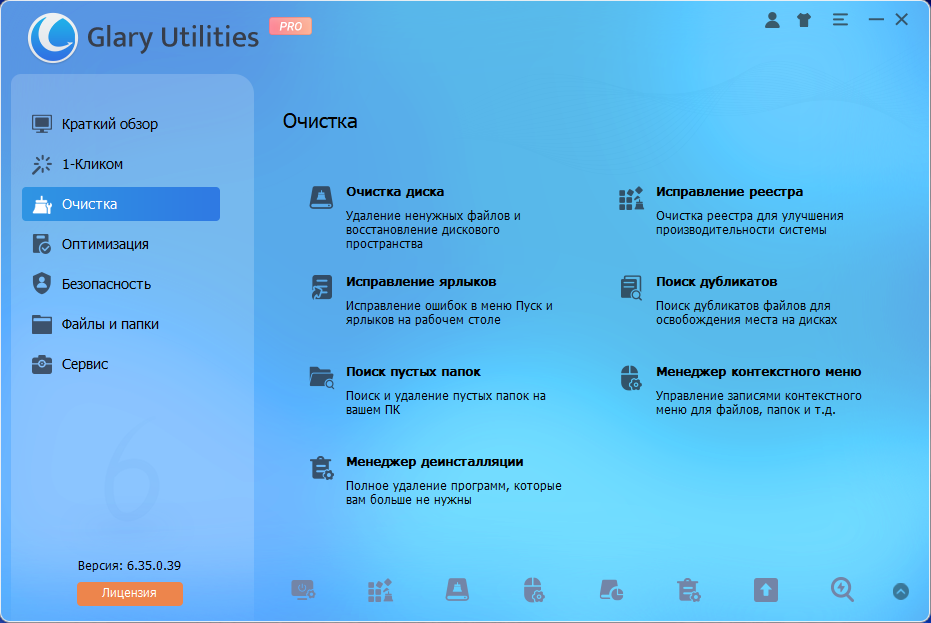The image size is (931, 623).
Task: Launch Очистка диска tool
Action: [395, 192]
